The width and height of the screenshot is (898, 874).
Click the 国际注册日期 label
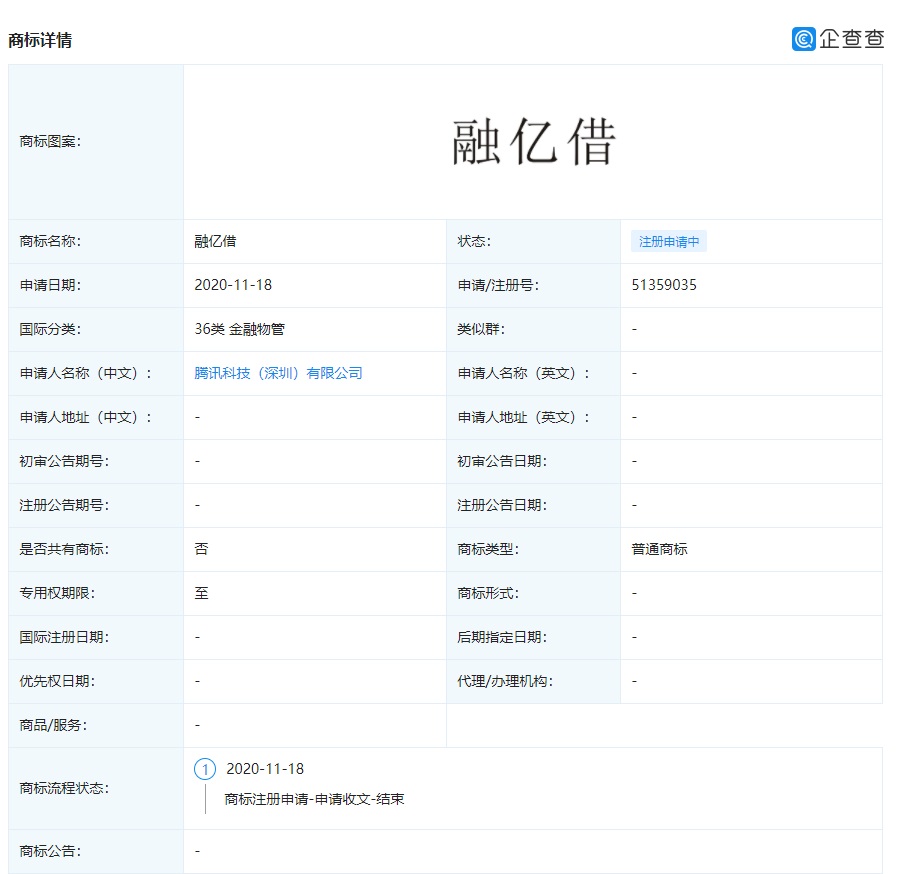(64, 637)
